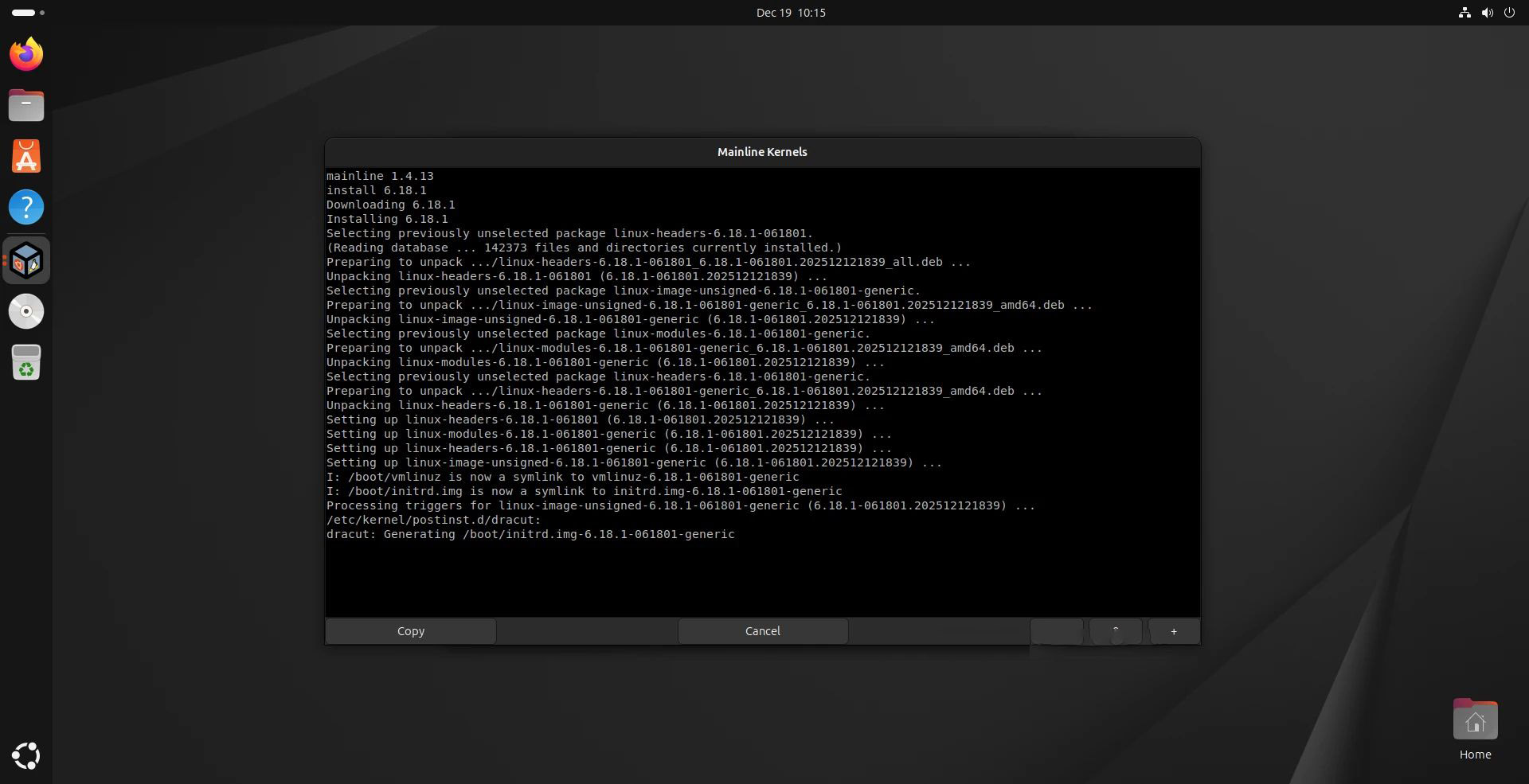Open the Help question mark icon
Viewport: 1529px width, 784px height.
click(26, 207)
